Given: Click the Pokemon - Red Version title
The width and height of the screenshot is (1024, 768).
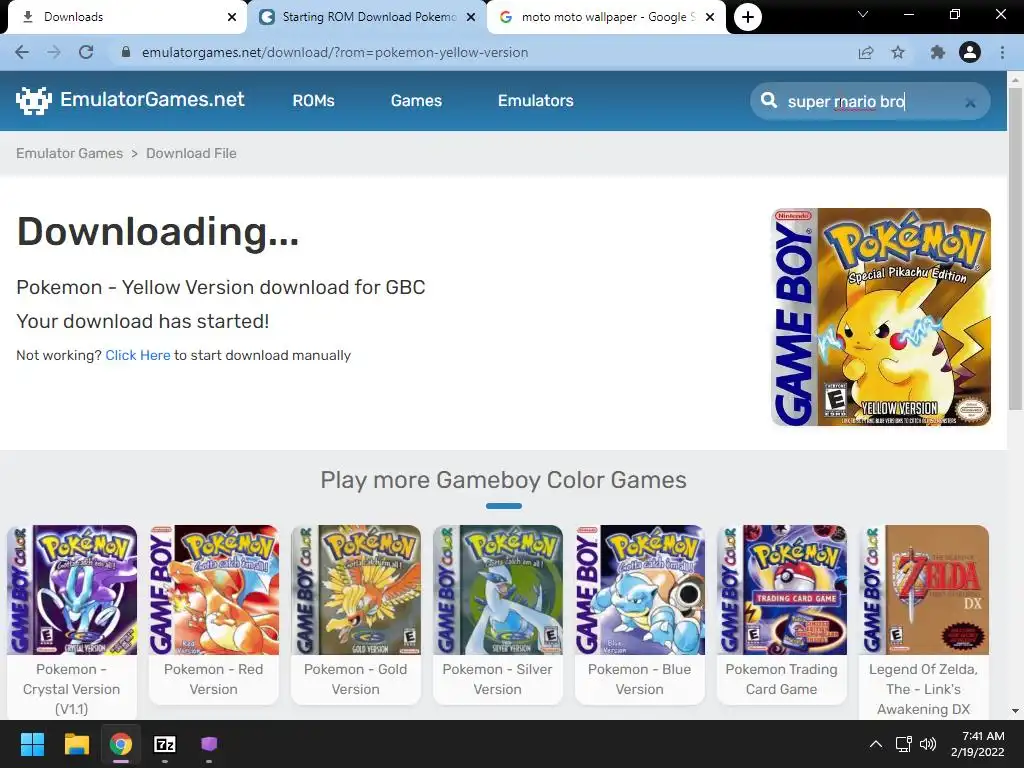Looking at the screenshot, I should [214, 679].
